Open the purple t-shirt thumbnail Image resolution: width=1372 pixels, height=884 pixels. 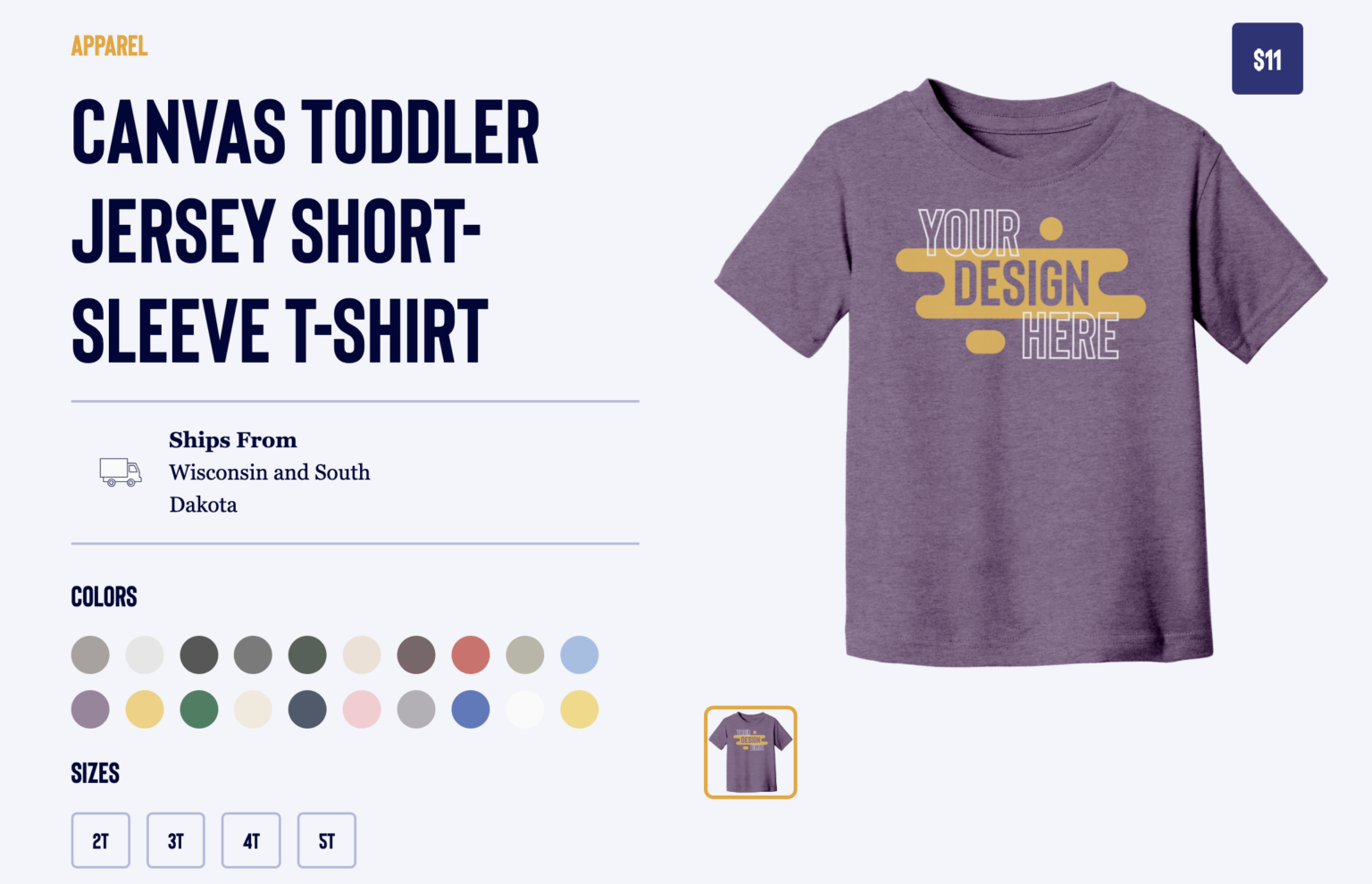750,752
